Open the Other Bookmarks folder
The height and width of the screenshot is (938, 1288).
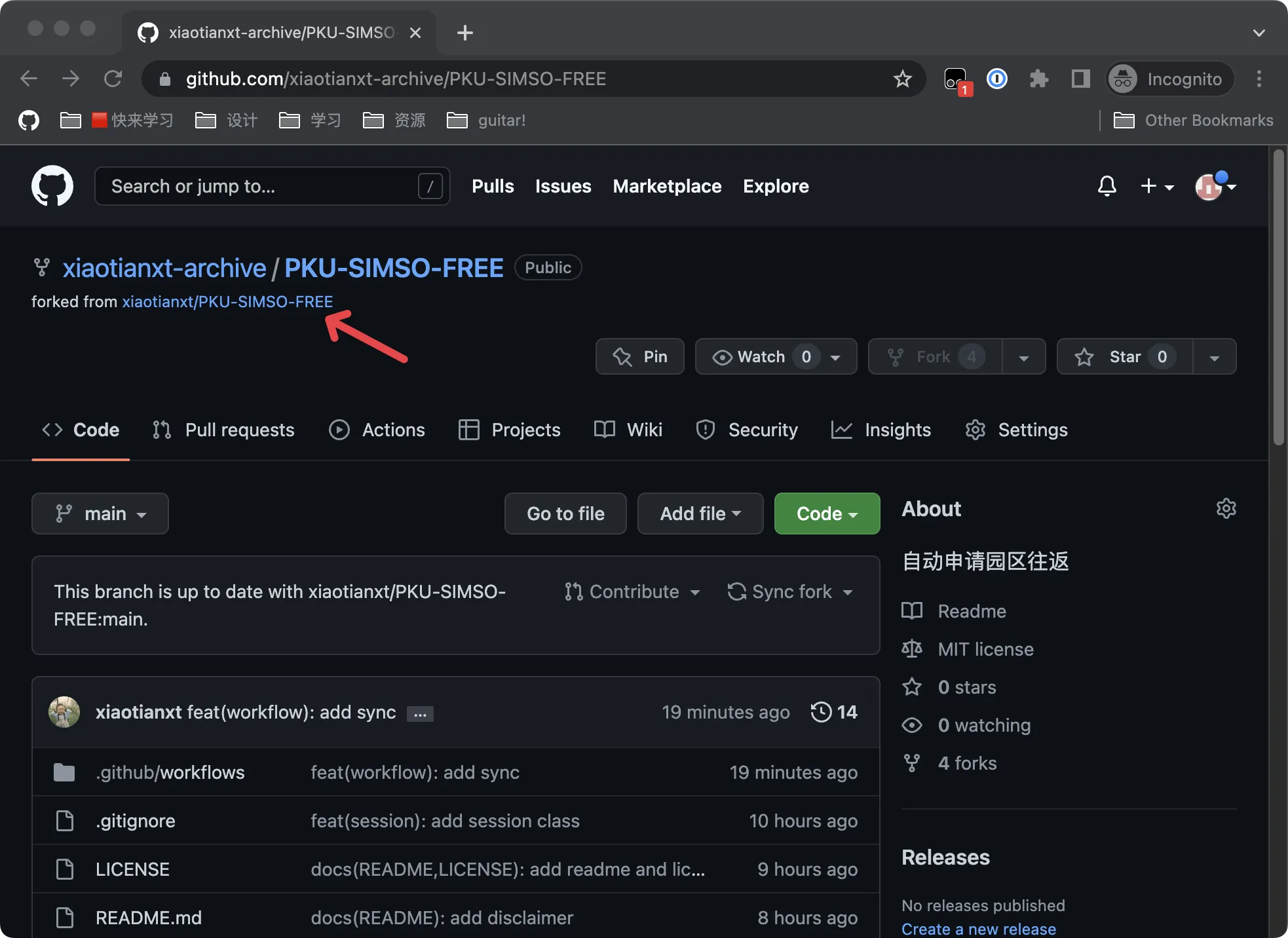pyautogui.click(x=1194, y=121)
